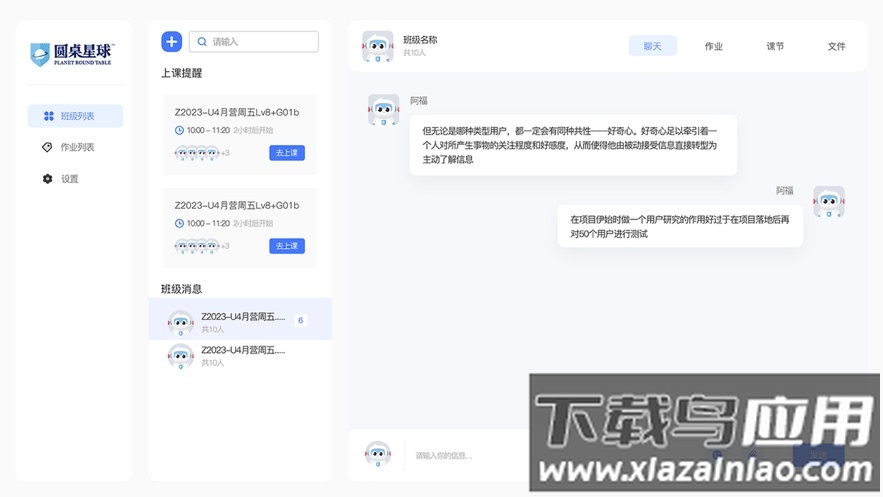Switch to the 课节 tab
The image size is (883, 497).
(775, 46)
